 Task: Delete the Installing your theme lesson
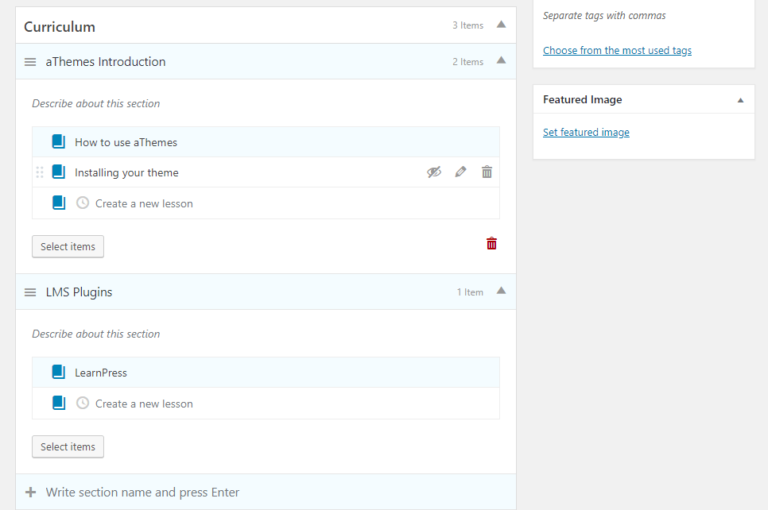487,172
